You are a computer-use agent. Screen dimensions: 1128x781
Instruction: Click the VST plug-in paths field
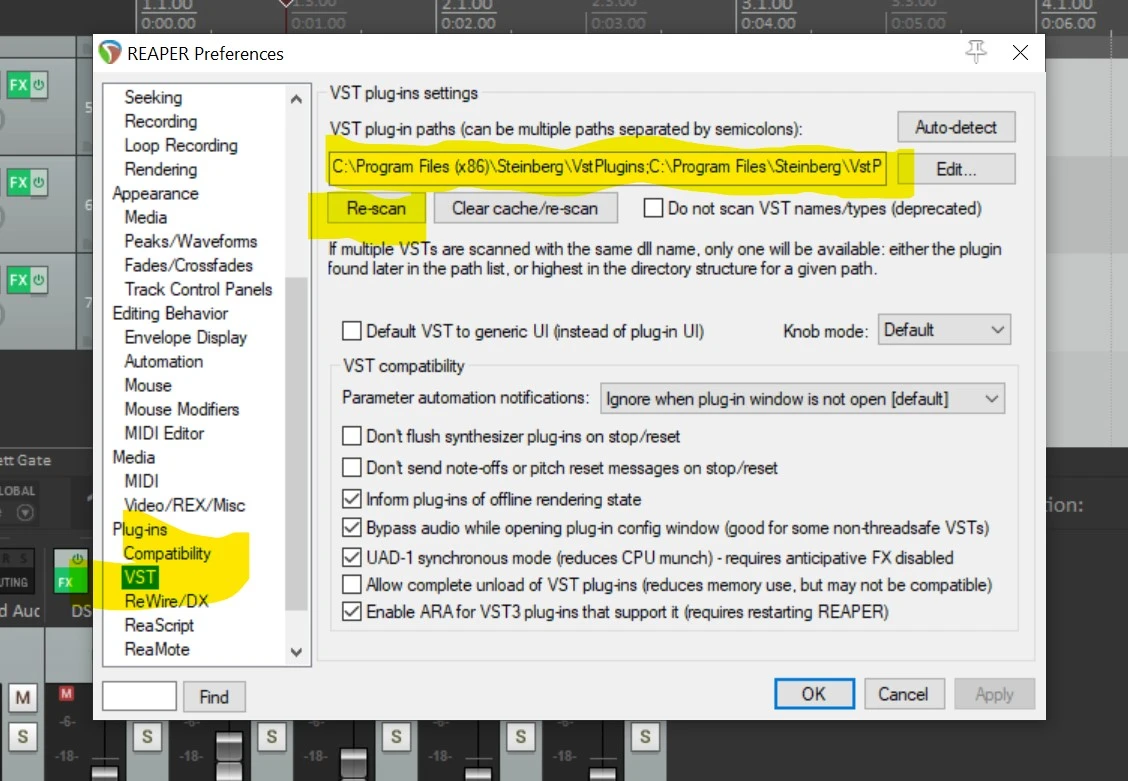pyautogui.click(x=607, y=168)
